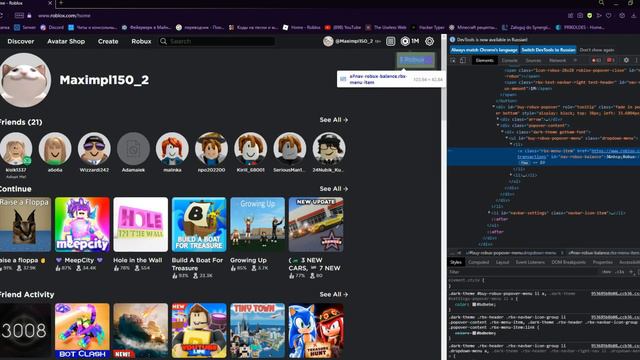Select the Layout tab in styles pane
Screen dimensions: 640x360
[x=502, y=262]
